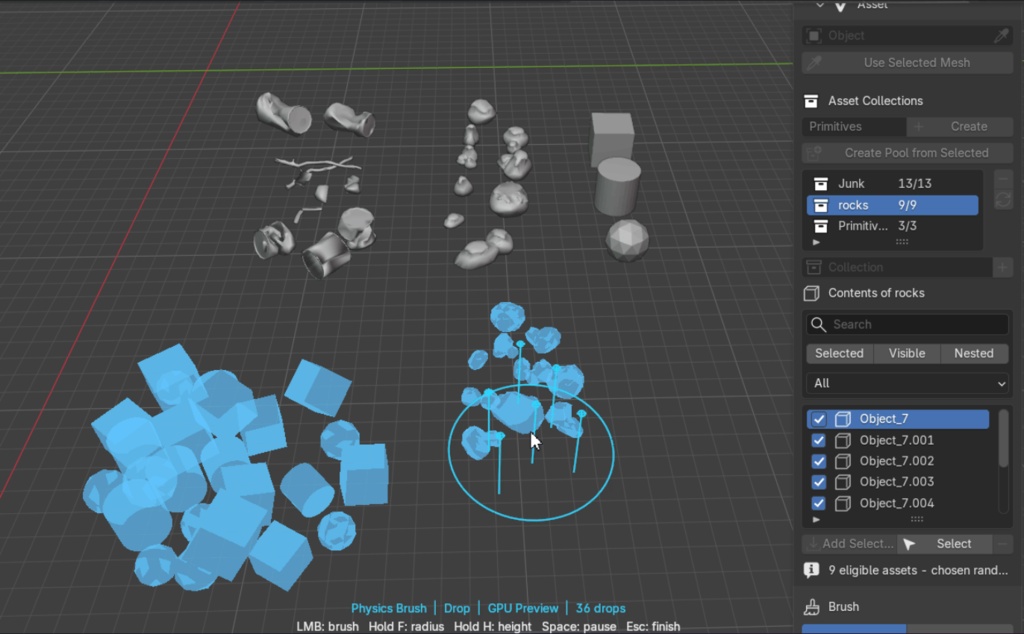Image resolution: width=1024 pixels, height=634 pixels.
Task: Click the gray icosphere in the viewport
Action: coord(627,240)
